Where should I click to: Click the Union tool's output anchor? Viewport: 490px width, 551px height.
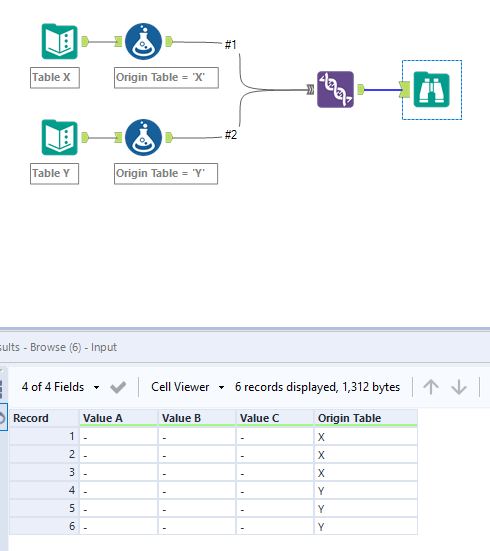tap(361, 90)
